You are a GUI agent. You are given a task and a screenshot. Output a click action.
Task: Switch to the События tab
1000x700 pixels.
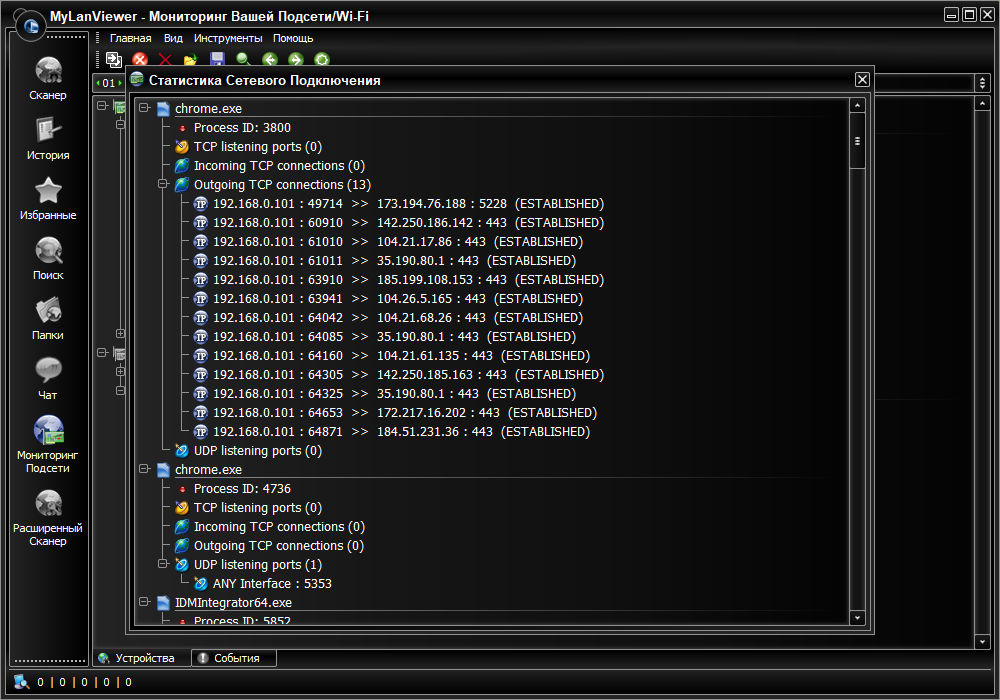[235, 658]
